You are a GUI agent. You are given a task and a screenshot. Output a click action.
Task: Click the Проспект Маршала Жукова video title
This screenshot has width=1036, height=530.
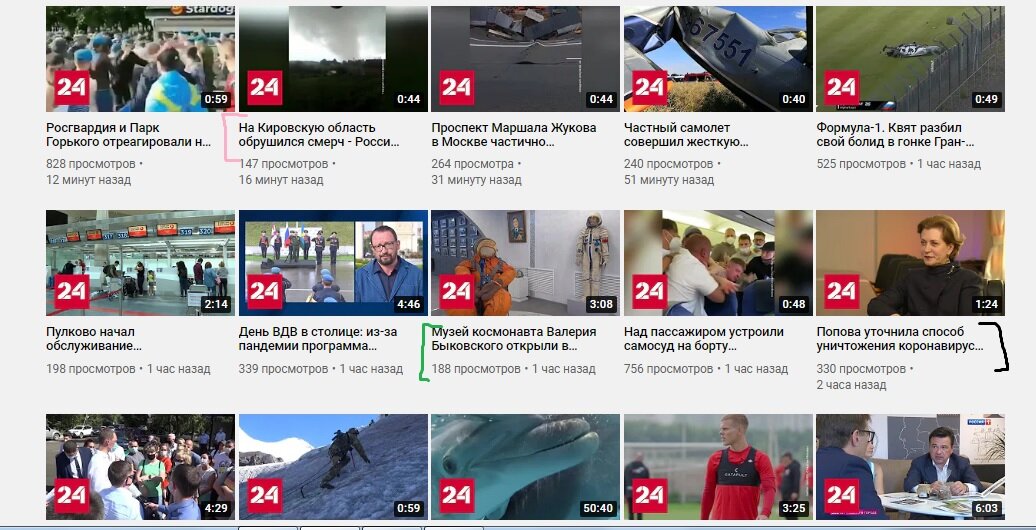(513, 135)
